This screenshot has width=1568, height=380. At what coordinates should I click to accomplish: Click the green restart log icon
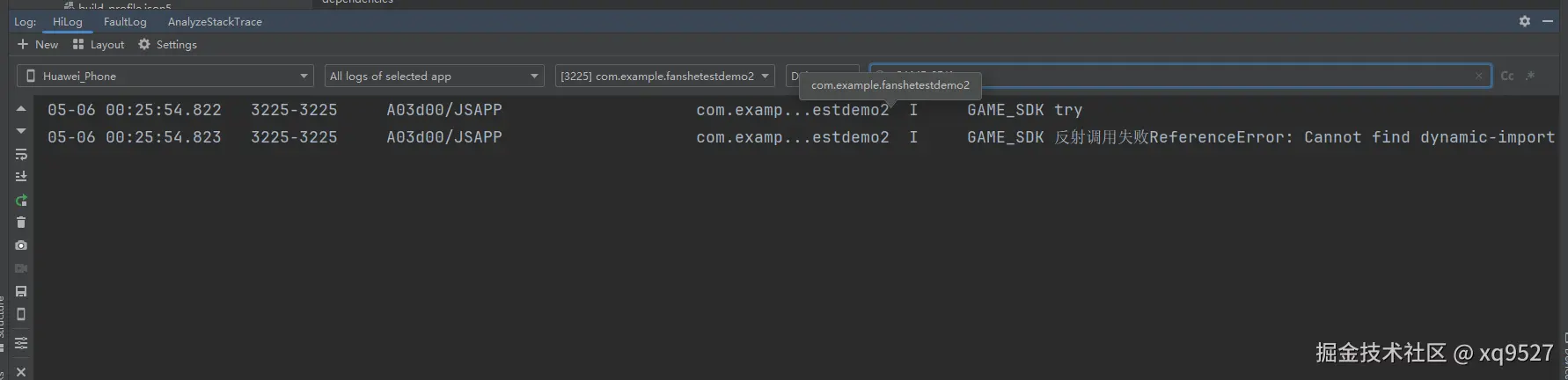point(21,200)
